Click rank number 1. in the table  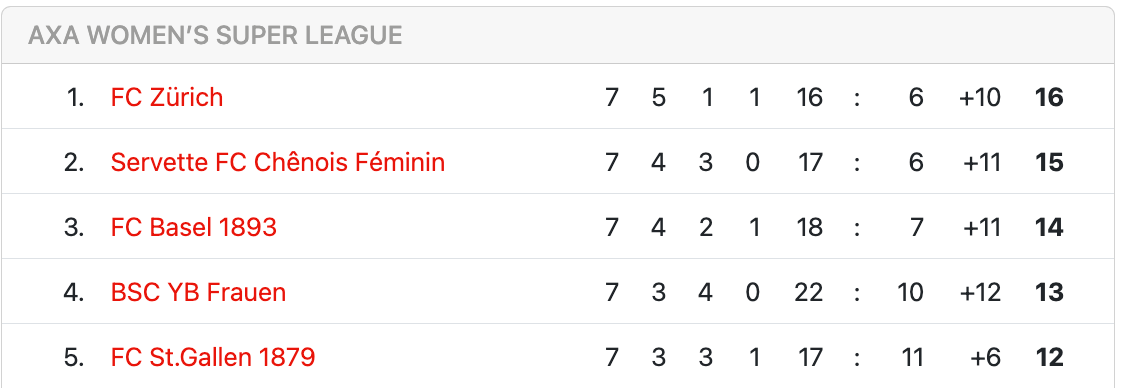(x=75, y=97)
